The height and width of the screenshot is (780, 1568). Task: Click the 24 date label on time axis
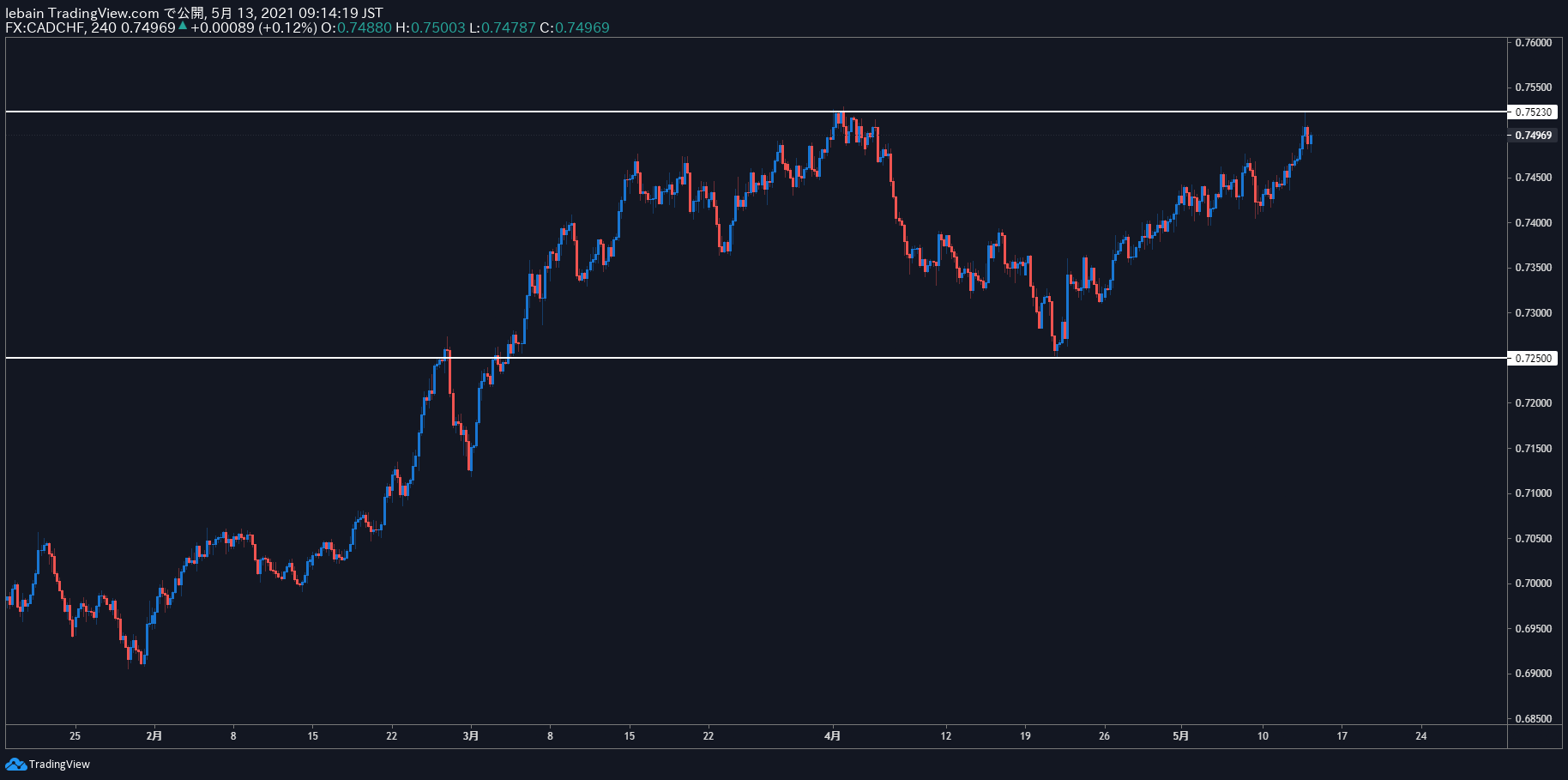1421,735
